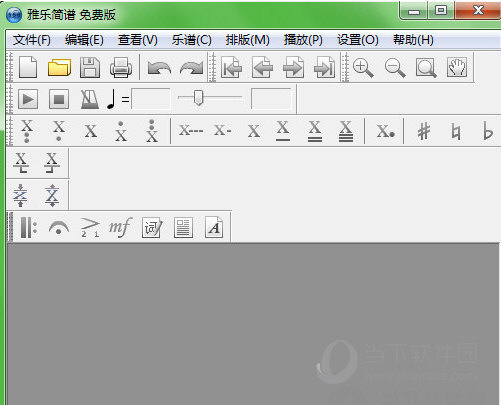This screenshot has height=405, width=501.
Task: Click the mf dynamics marking icon
Action: [x=121, y=228]
